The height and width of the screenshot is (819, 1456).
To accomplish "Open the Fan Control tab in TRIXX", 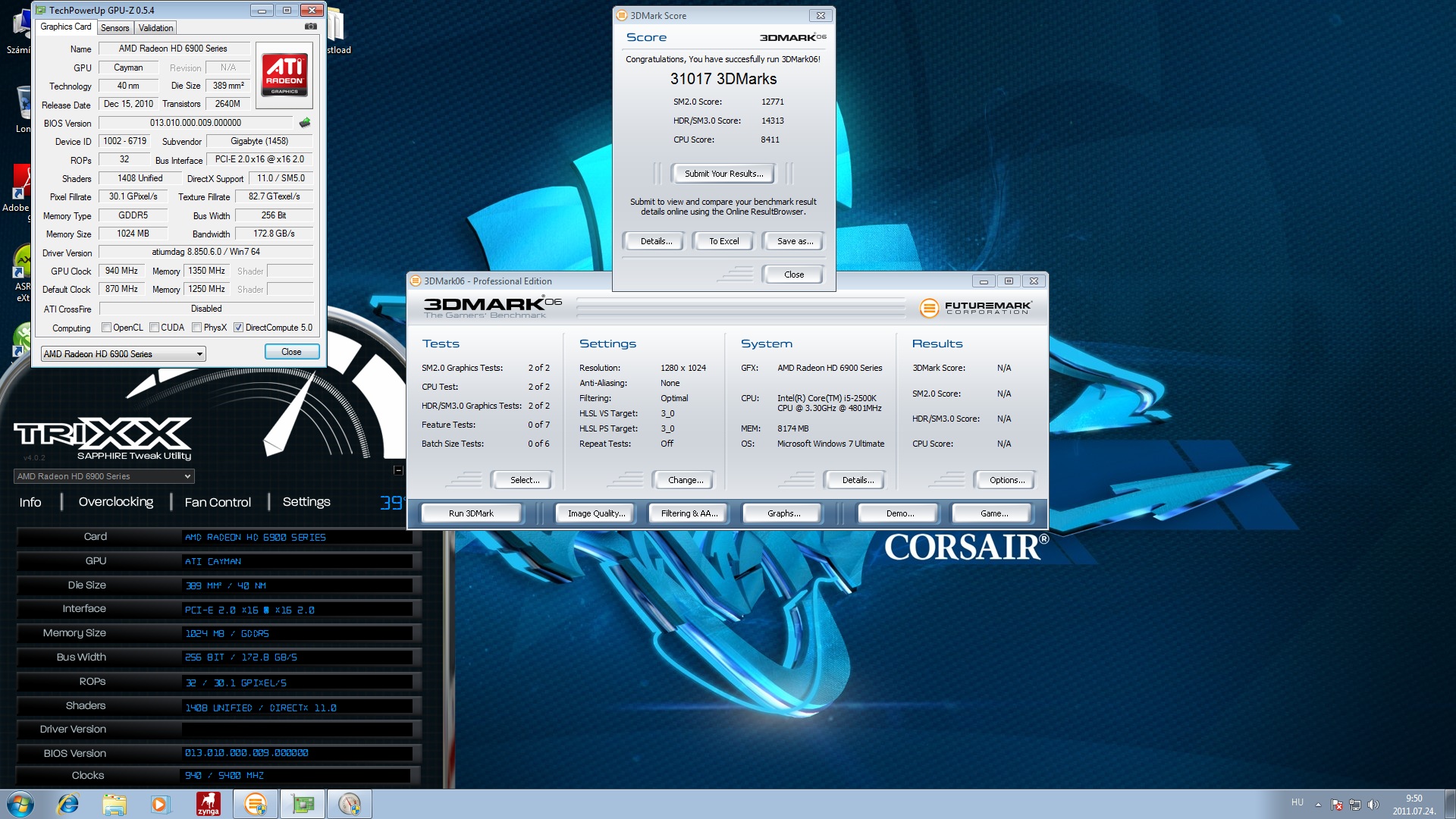I will pyautogui.click(x=218, y=502).
